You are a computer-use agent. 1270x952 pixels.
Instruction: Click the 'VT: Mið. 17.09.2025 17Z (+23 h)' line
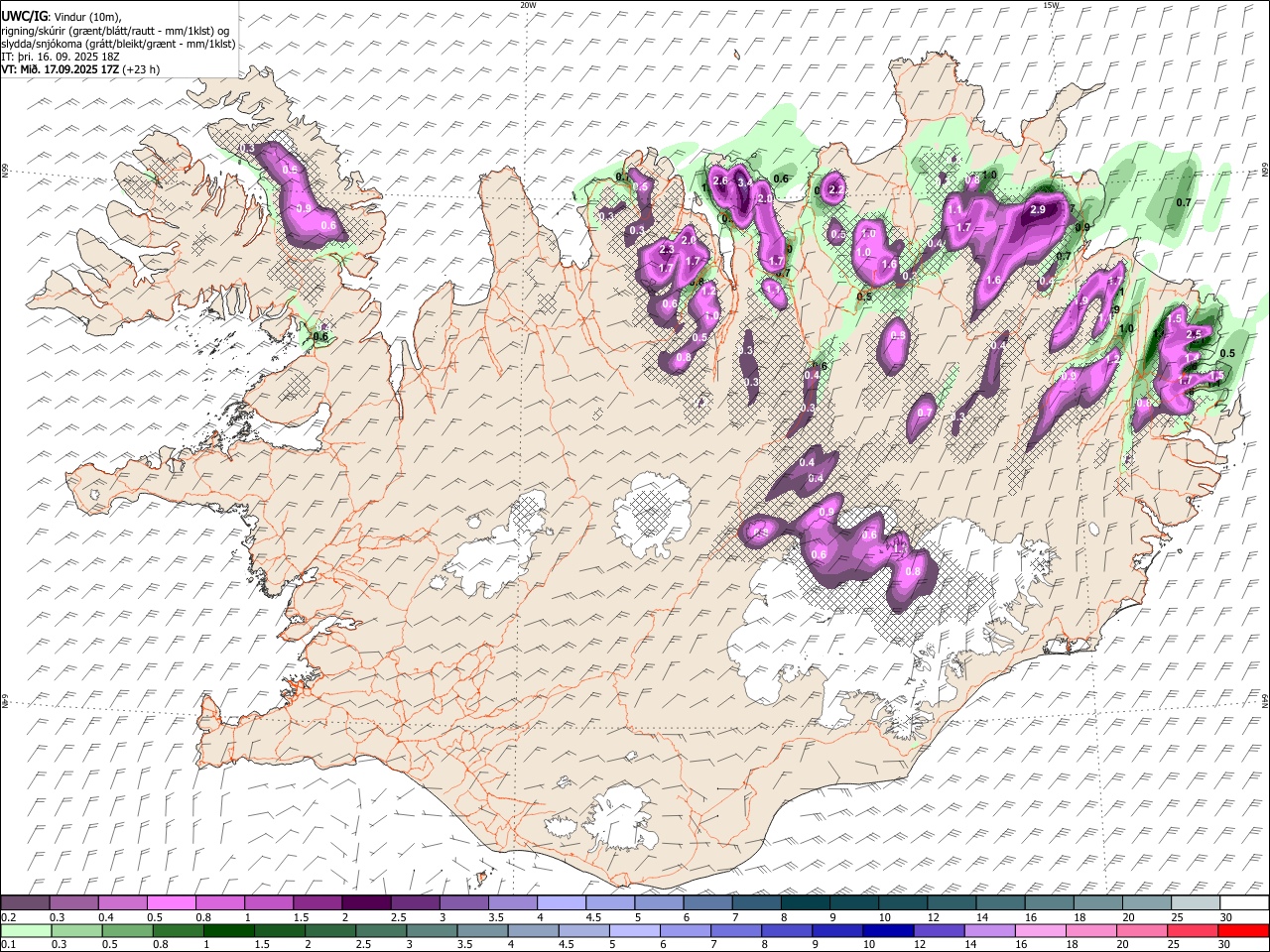pyautogui.click(x=80, y=69)
